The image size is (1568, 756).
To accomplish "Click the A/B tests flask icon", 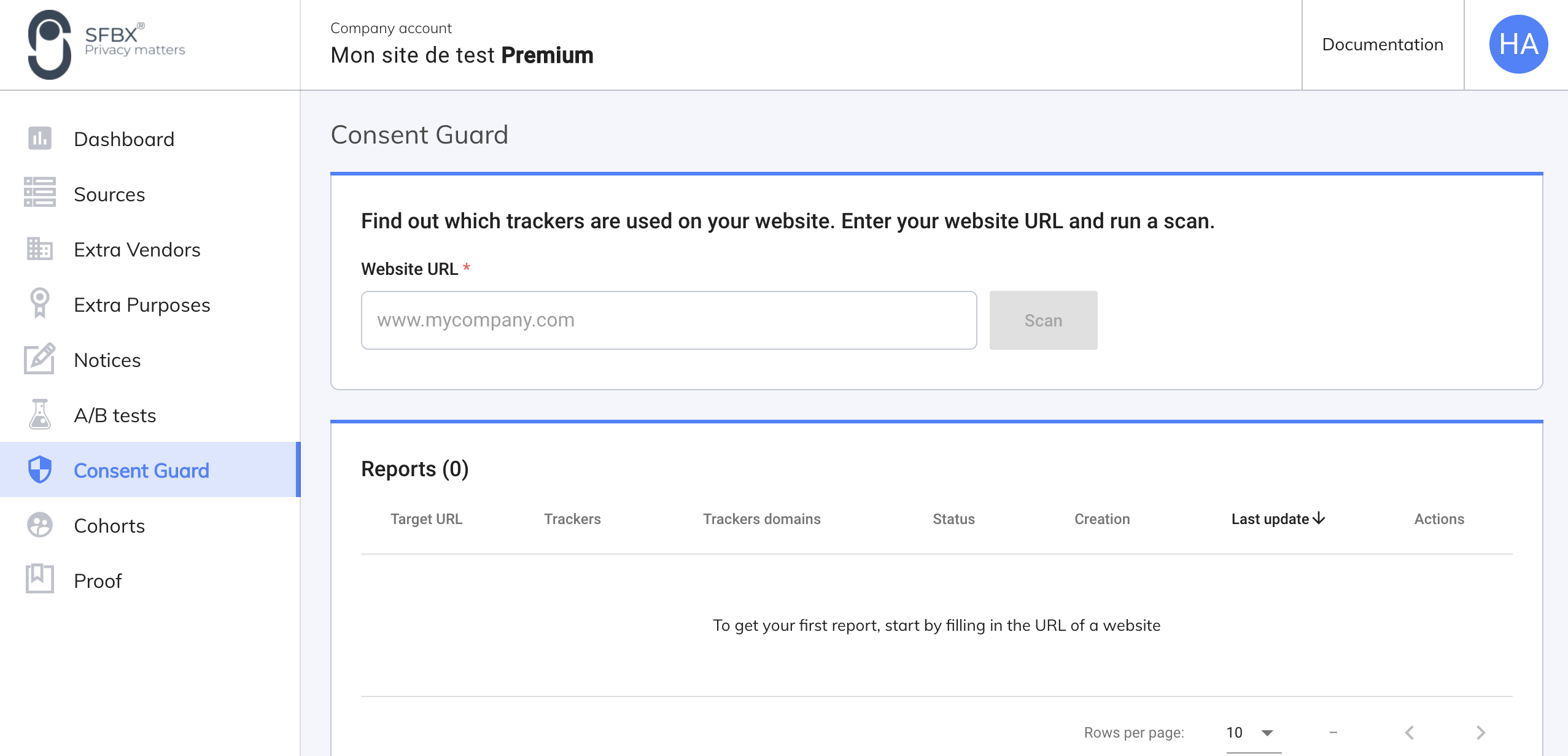I will click(39, 415).
